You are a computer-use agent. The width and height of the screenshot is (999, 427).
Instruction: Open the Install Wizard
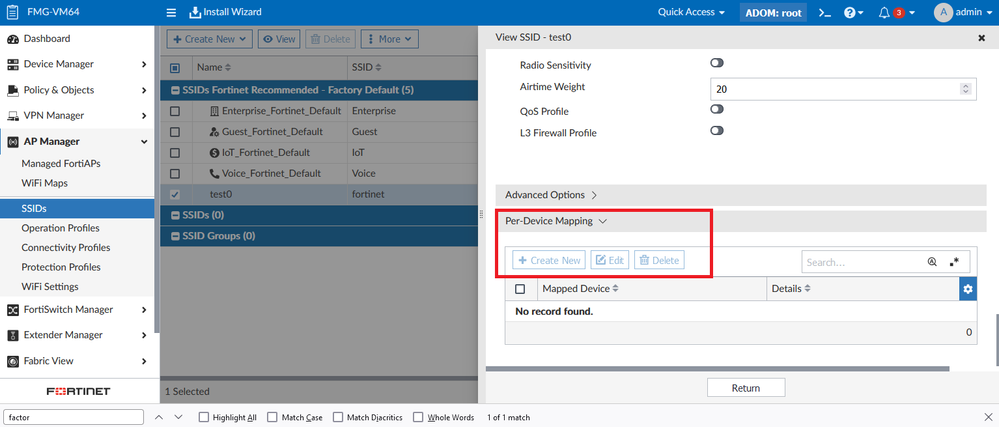226,12
